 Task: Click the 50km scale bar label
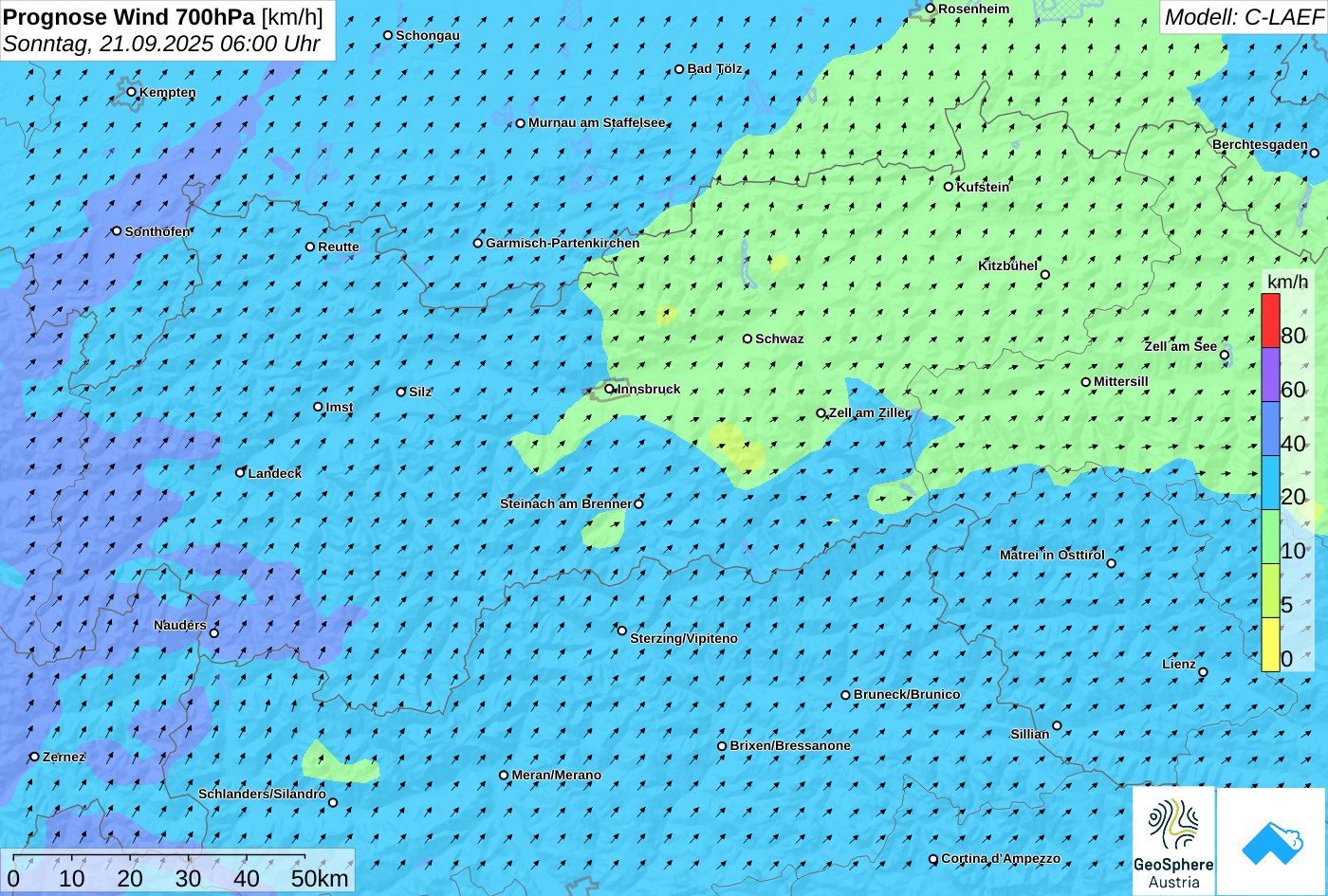[320, 878]
